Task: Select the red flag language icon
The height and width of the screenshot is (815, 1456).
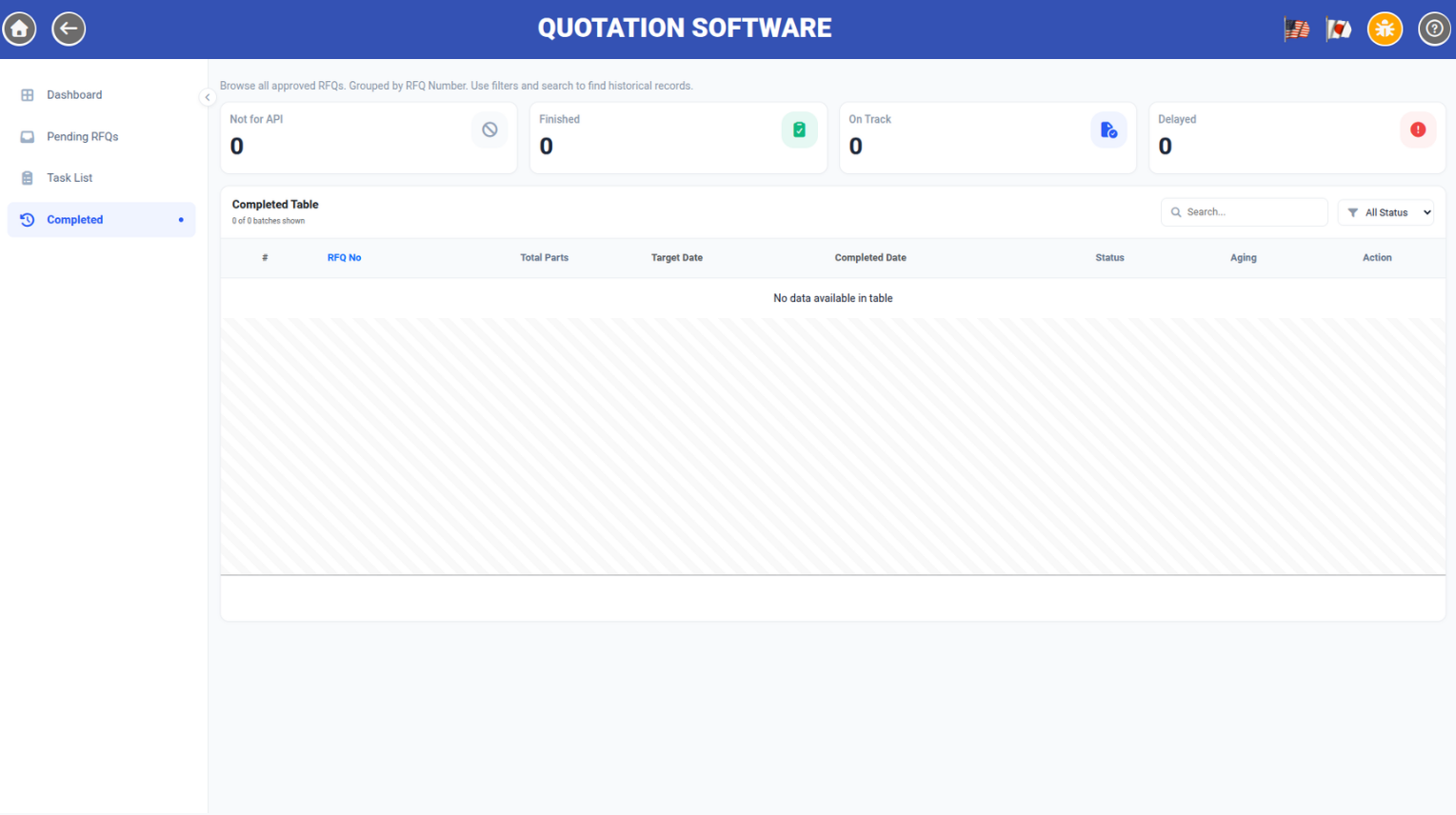Action: tap(1339, 30)
